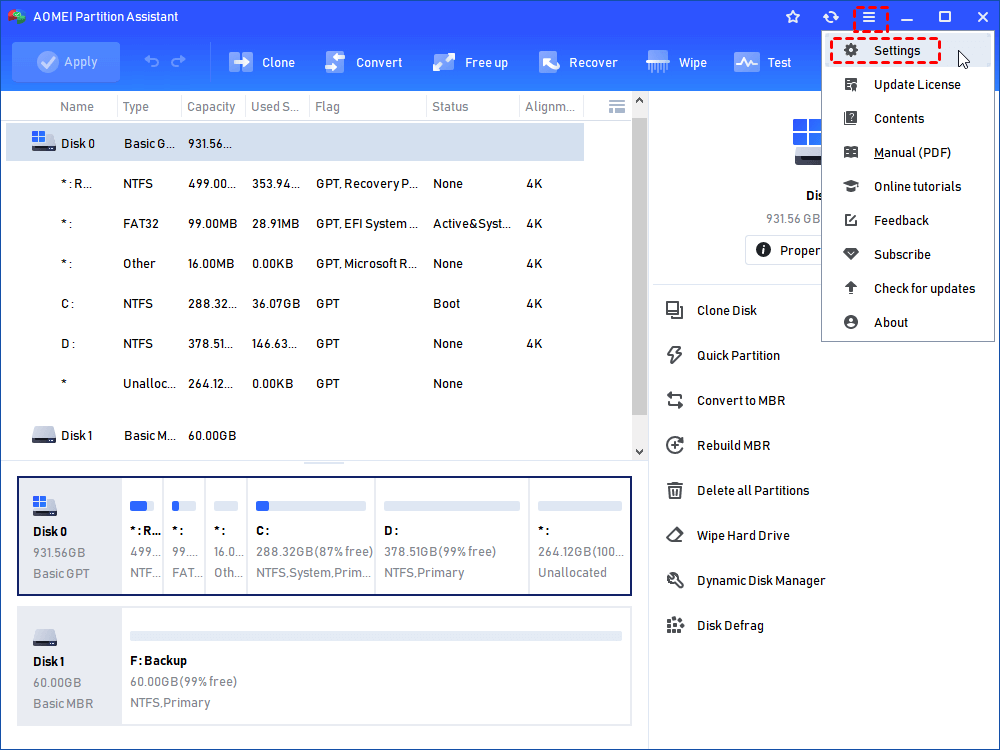Toggle the hamburger menu icon

(x=869, y=17)
